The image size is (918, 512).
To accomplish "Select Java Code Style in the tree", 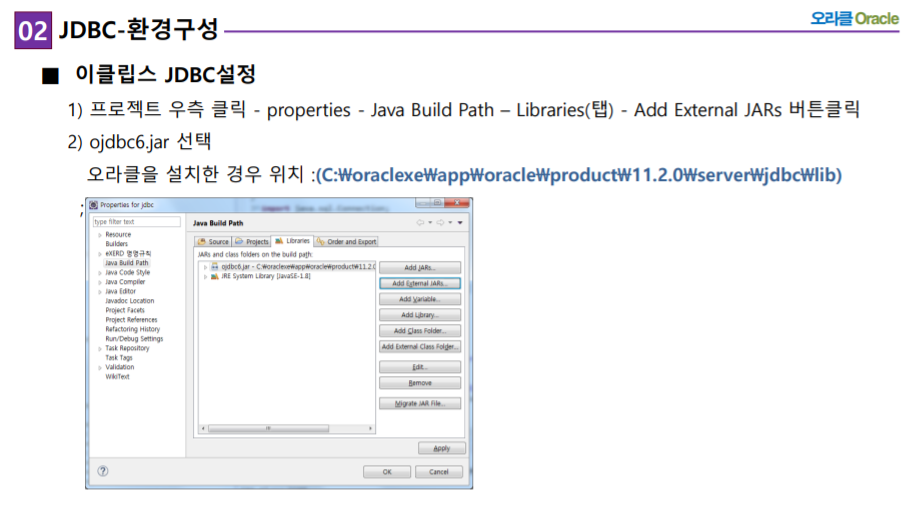I will tap(128, 273).
